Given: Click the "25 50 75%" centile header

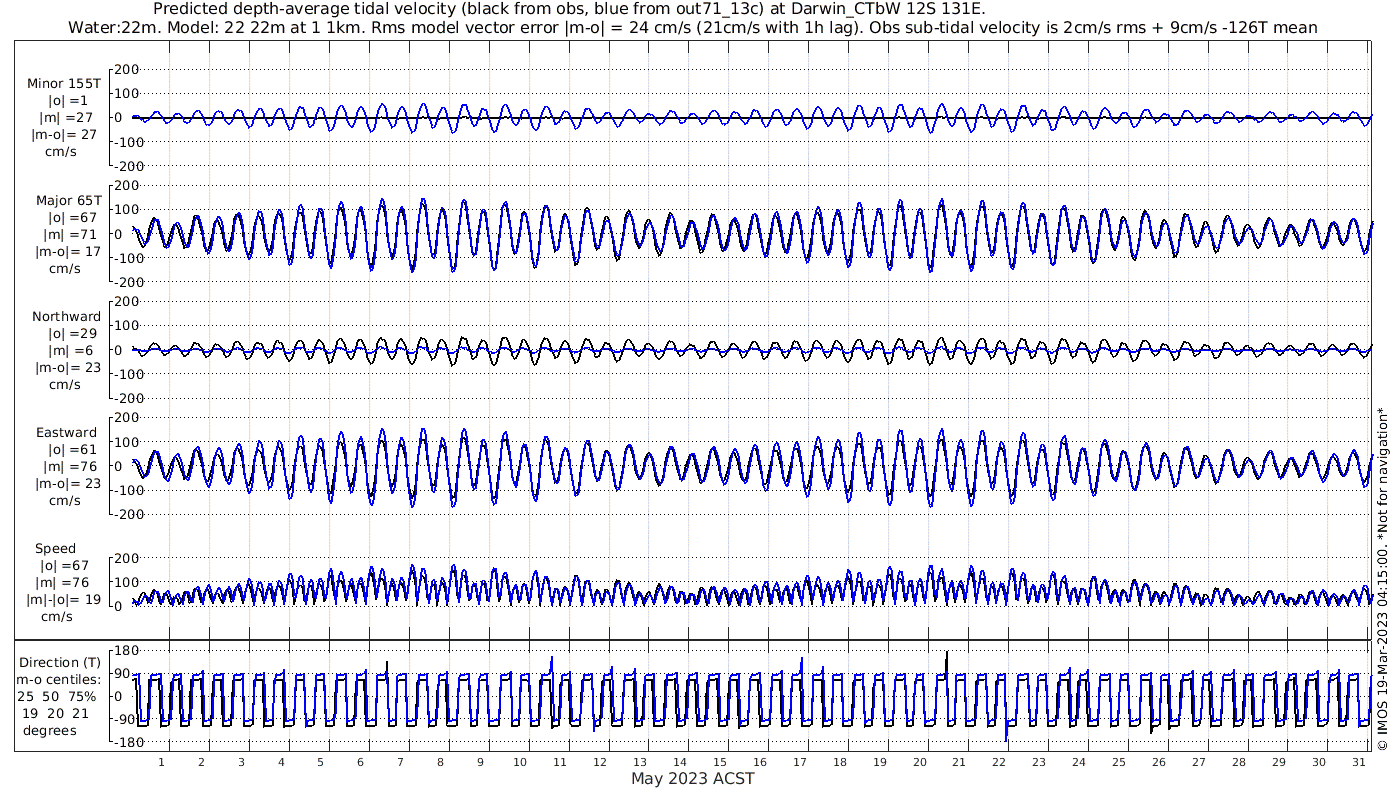Looking at the screenshot, I should 56,696.
